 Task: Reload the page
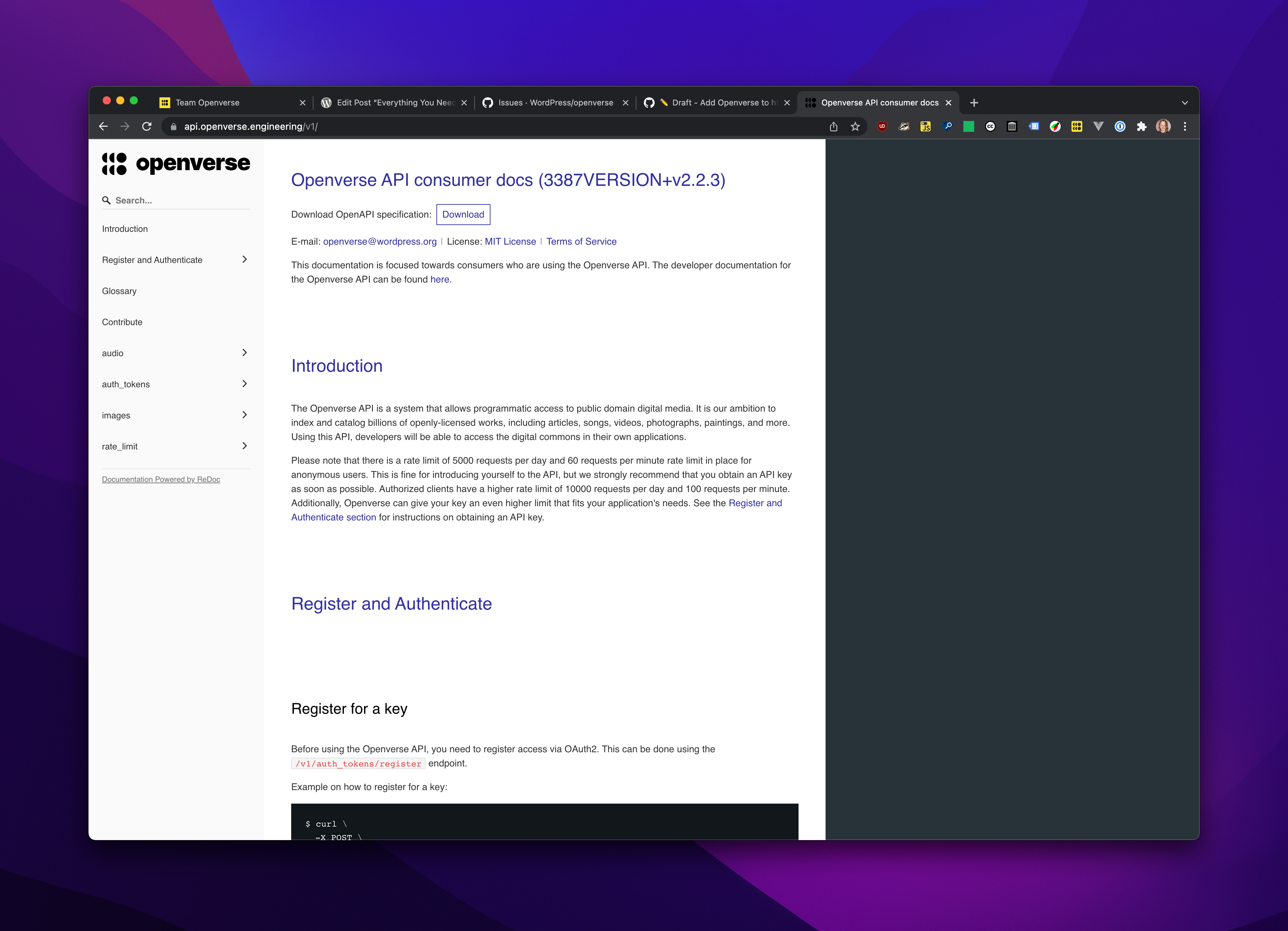[x=147, y=127]
